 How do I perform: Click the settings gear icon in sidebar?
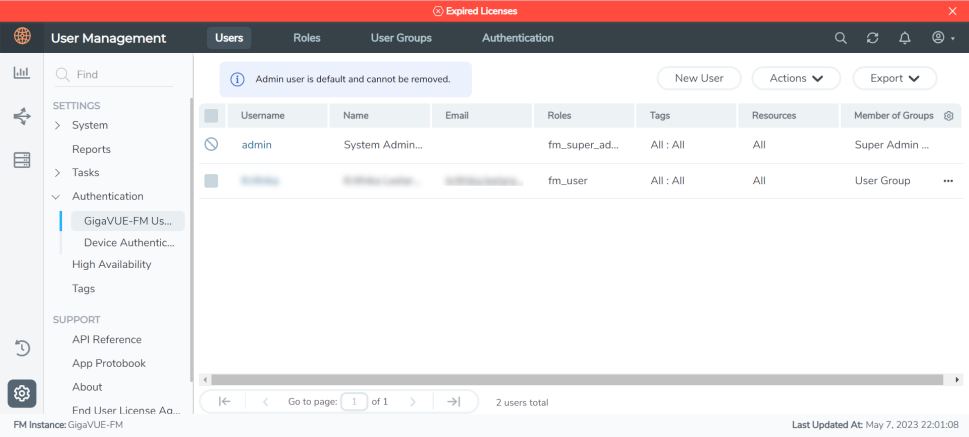21,393
